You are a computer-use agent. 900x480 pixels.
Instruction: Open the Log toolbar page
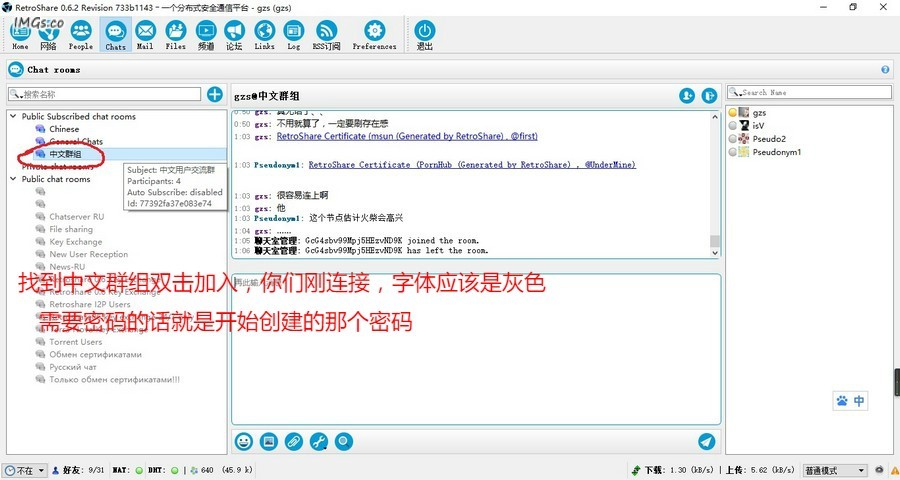pos(294,35)
